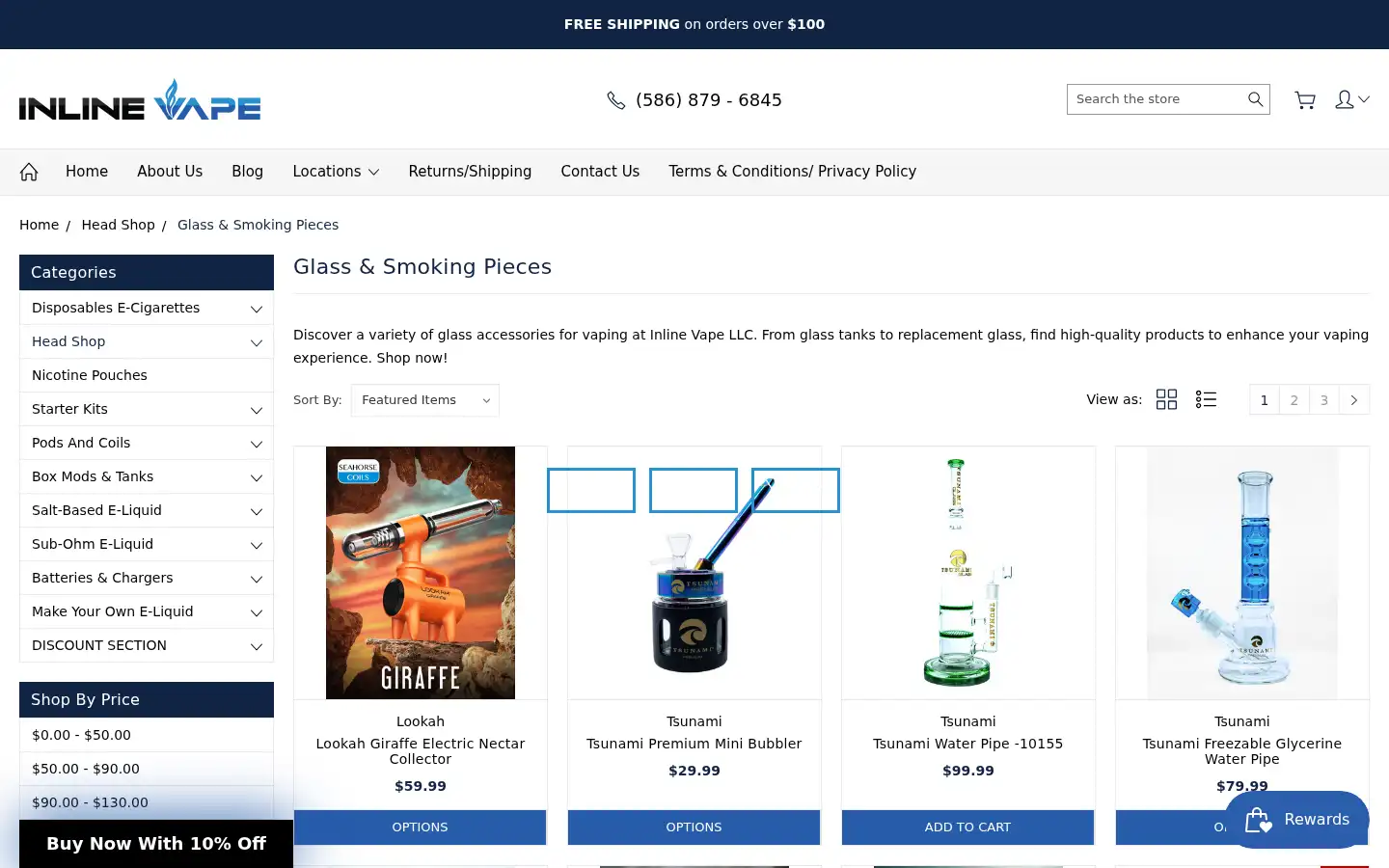Switch to list view
Viewport: 1389px width, 868px height.
pos(1206,399)
